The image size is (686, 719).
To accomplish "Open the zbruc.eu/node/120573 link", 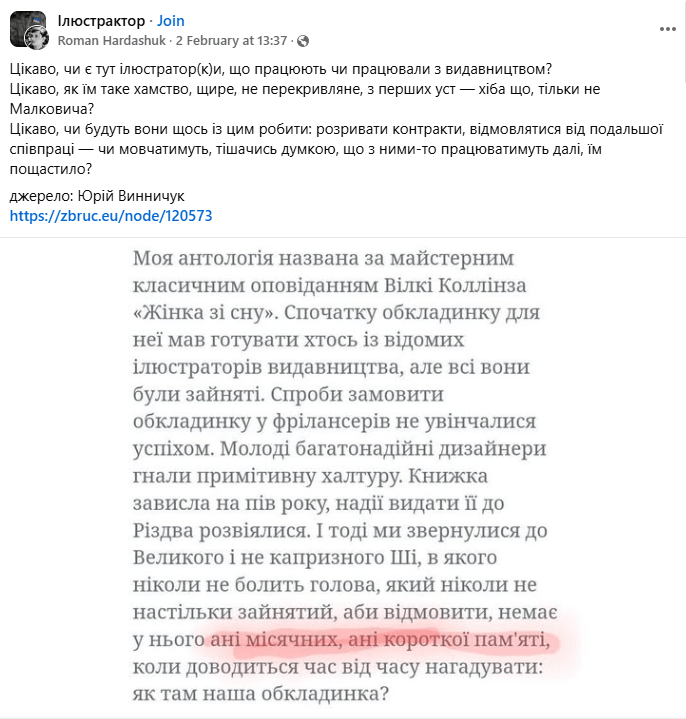I will [111, 215].
